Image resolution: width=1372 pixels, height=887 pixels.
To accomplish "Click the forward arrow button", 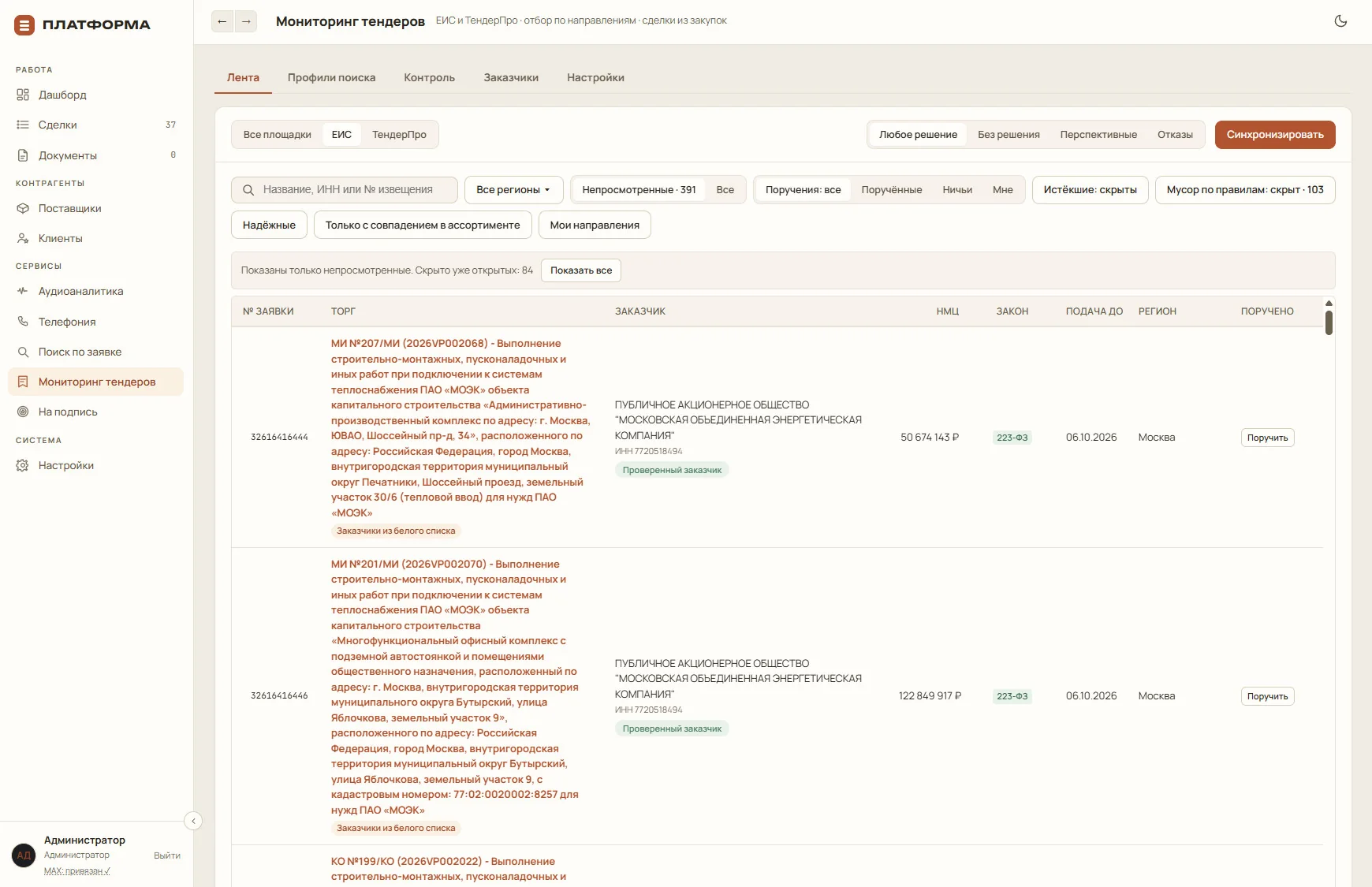I will [x=246, y=21].
